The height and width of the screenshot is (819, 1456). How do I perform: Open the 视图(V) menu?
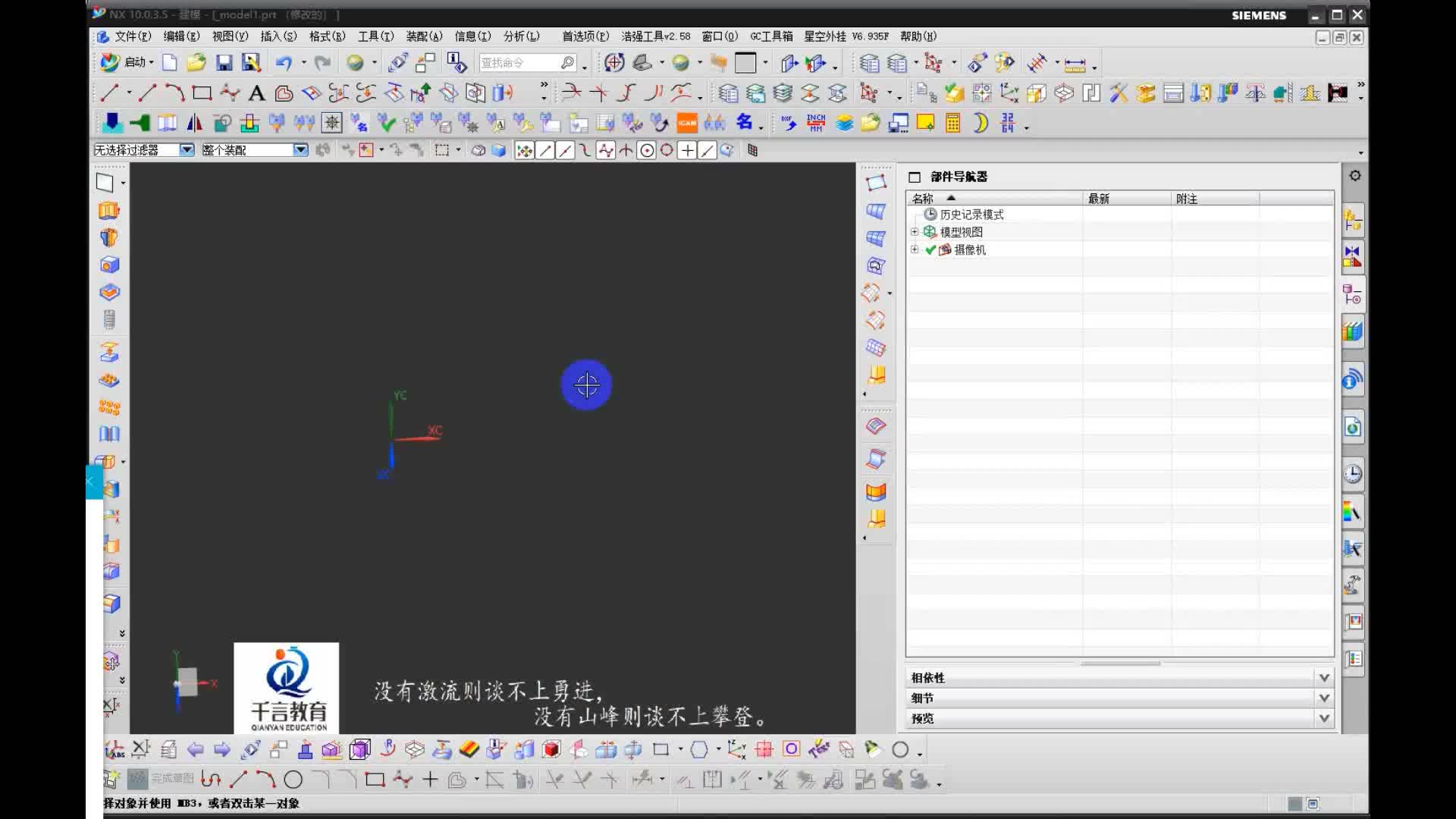coord(231,36)
